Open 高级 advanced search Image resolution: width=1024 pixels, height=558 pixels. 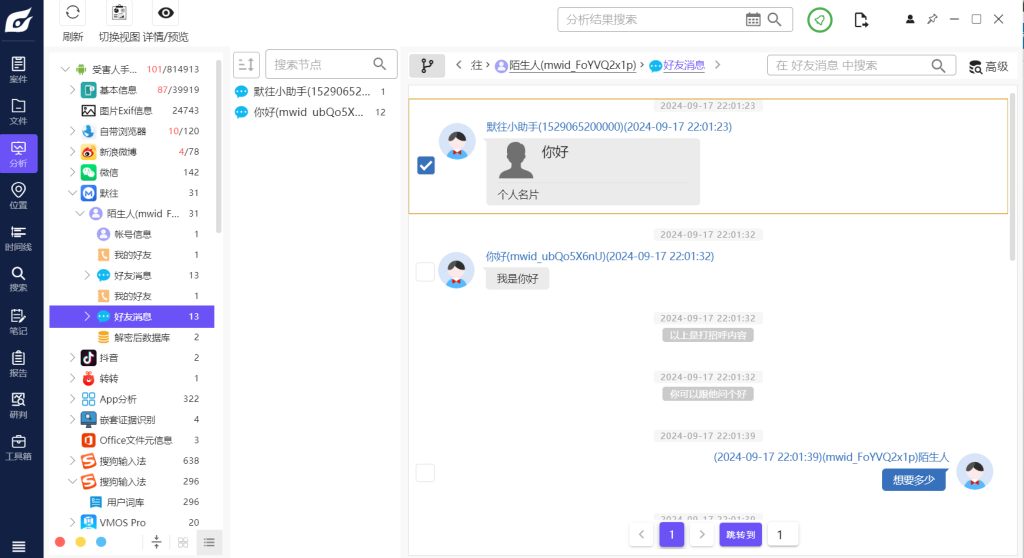989,66
